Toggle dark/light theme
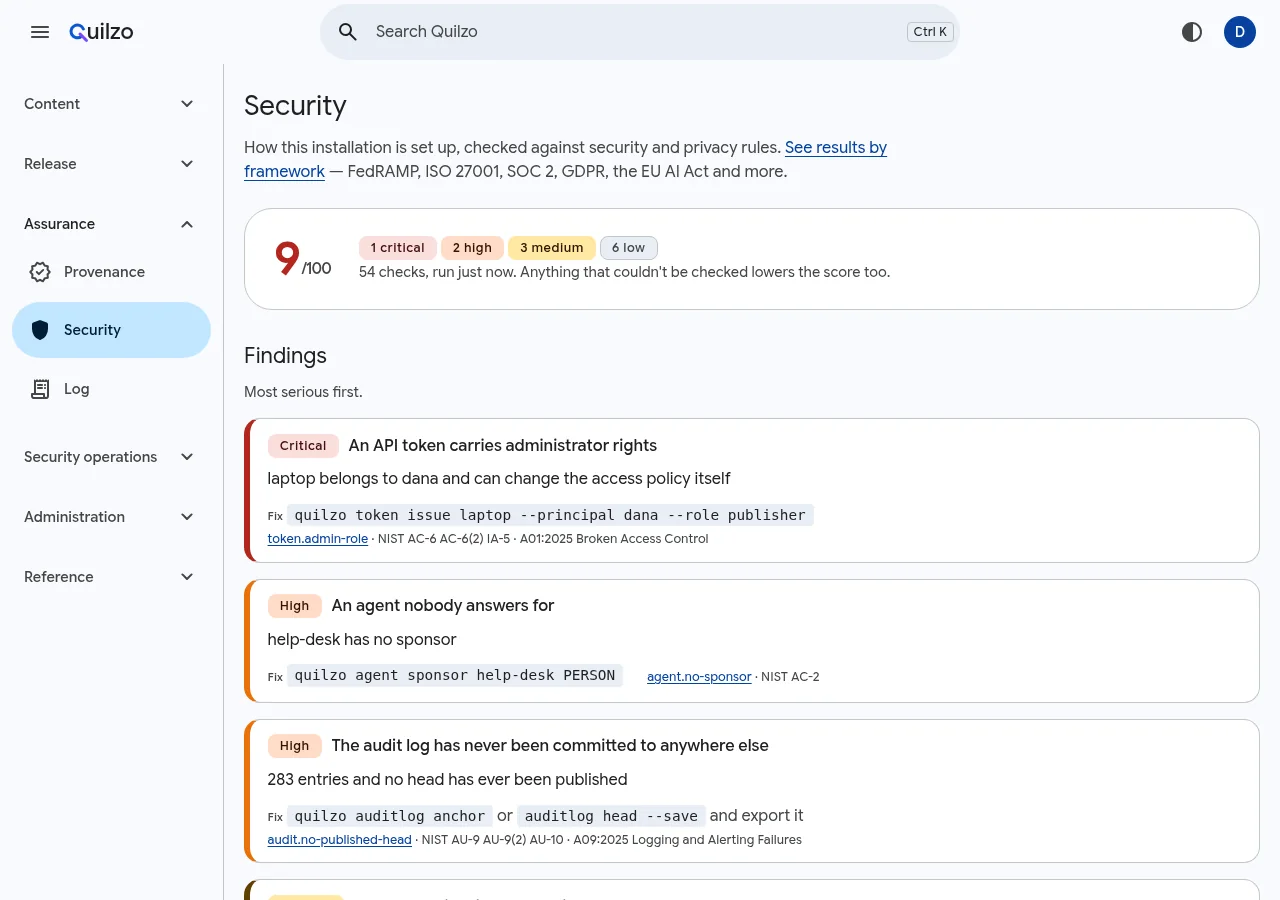 coord(1192,32)
